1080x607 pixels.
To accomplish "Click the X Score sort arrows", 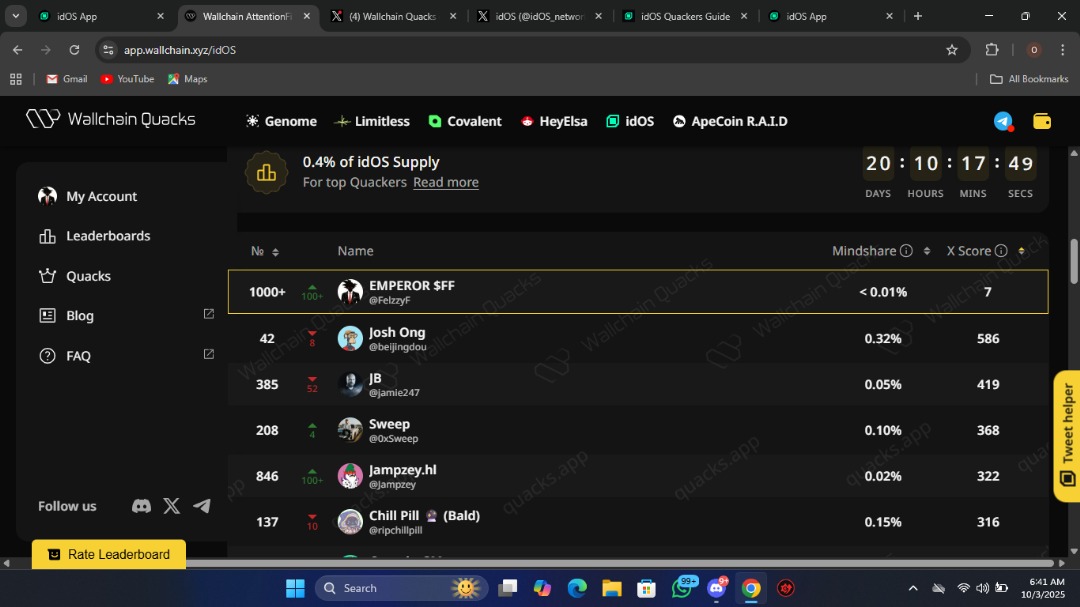I will [1021, 251].
